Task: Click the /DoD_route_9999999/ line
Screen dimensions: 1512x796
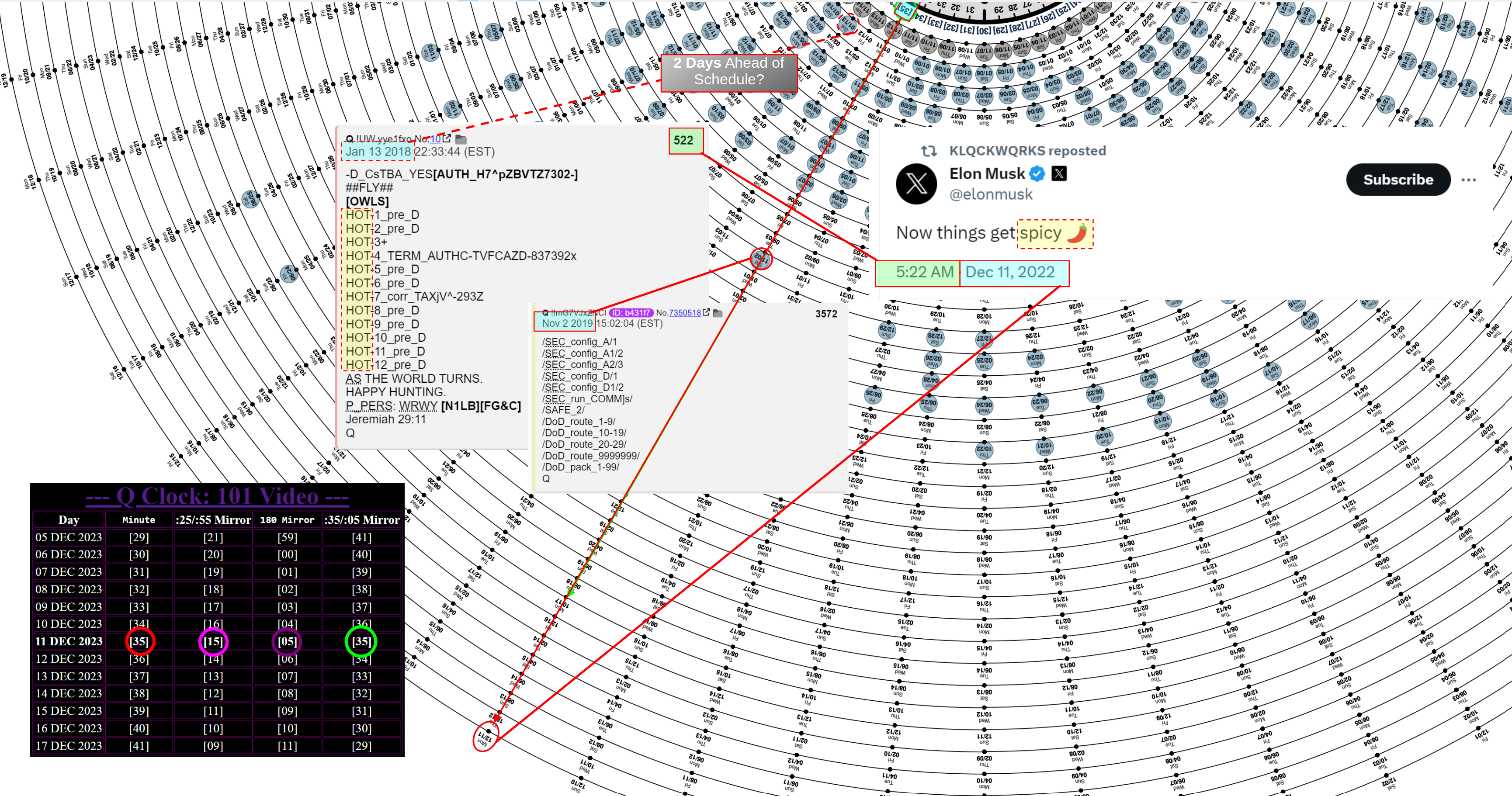Action: (590, 456)
